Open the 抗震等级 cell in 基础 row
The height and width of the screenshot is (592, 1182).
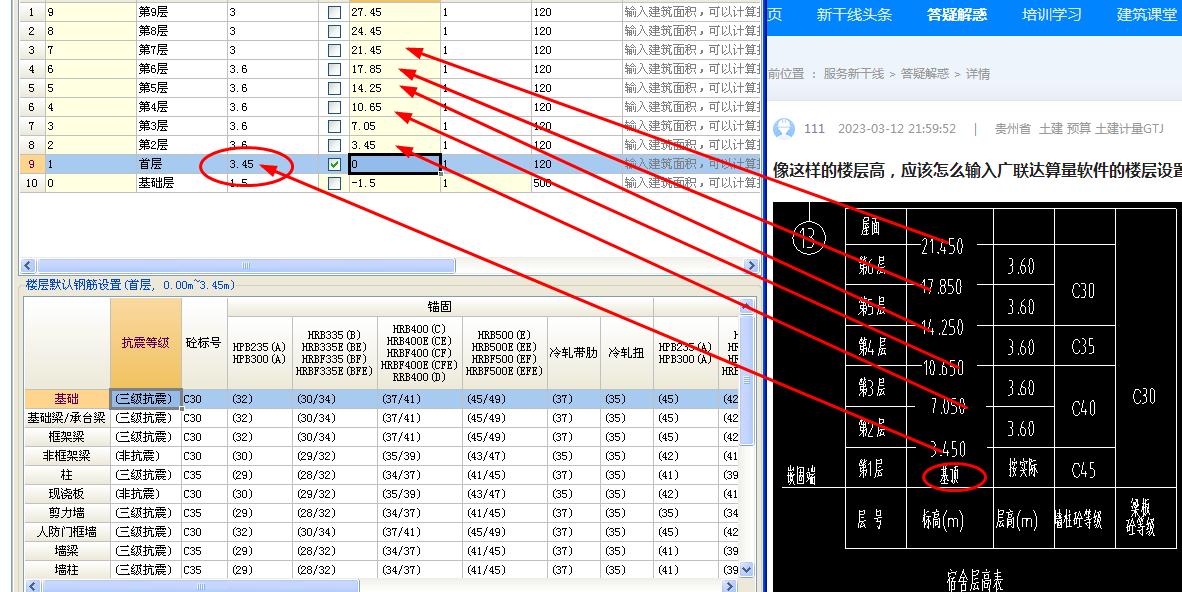pos(145,399)
